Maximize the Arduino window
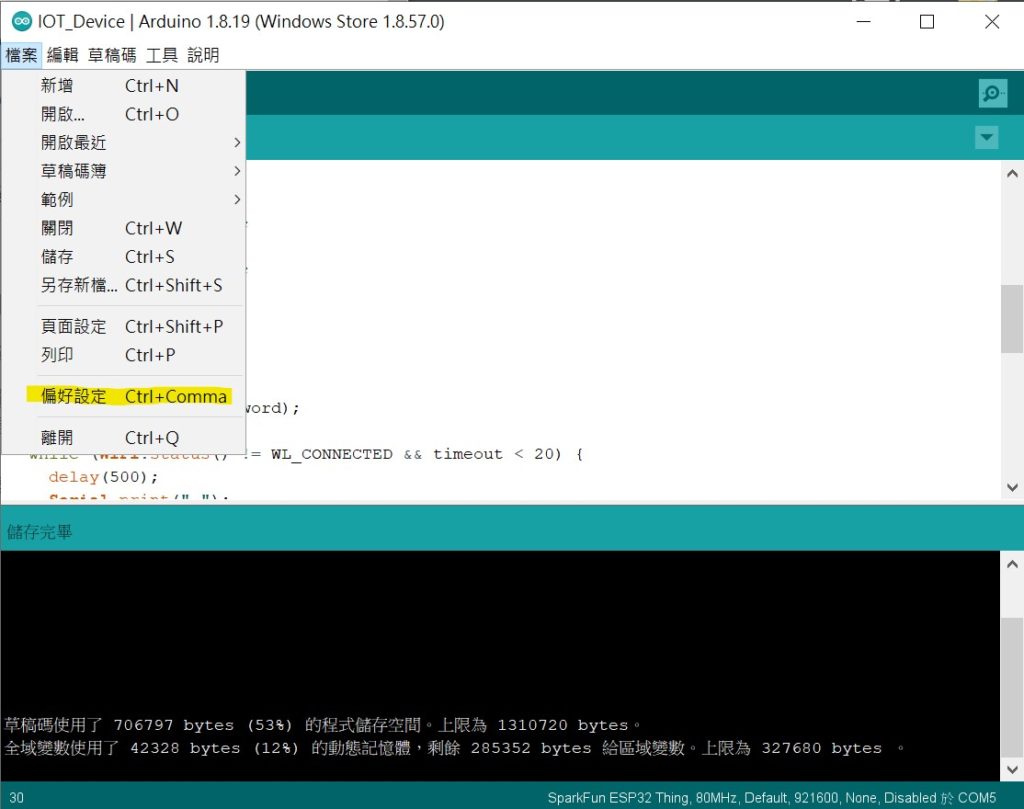Viewport: 1024px width, 809px height. pyautogui.click(x=927, y=22)
